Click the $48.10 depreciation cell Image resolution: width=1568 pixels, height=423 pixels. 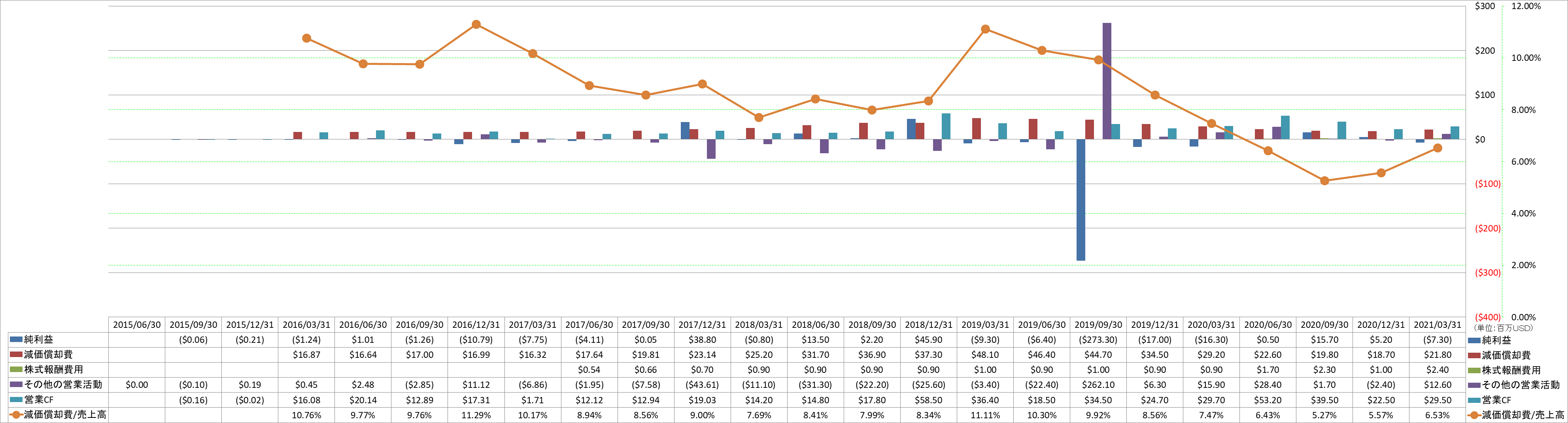click(985, 355)
